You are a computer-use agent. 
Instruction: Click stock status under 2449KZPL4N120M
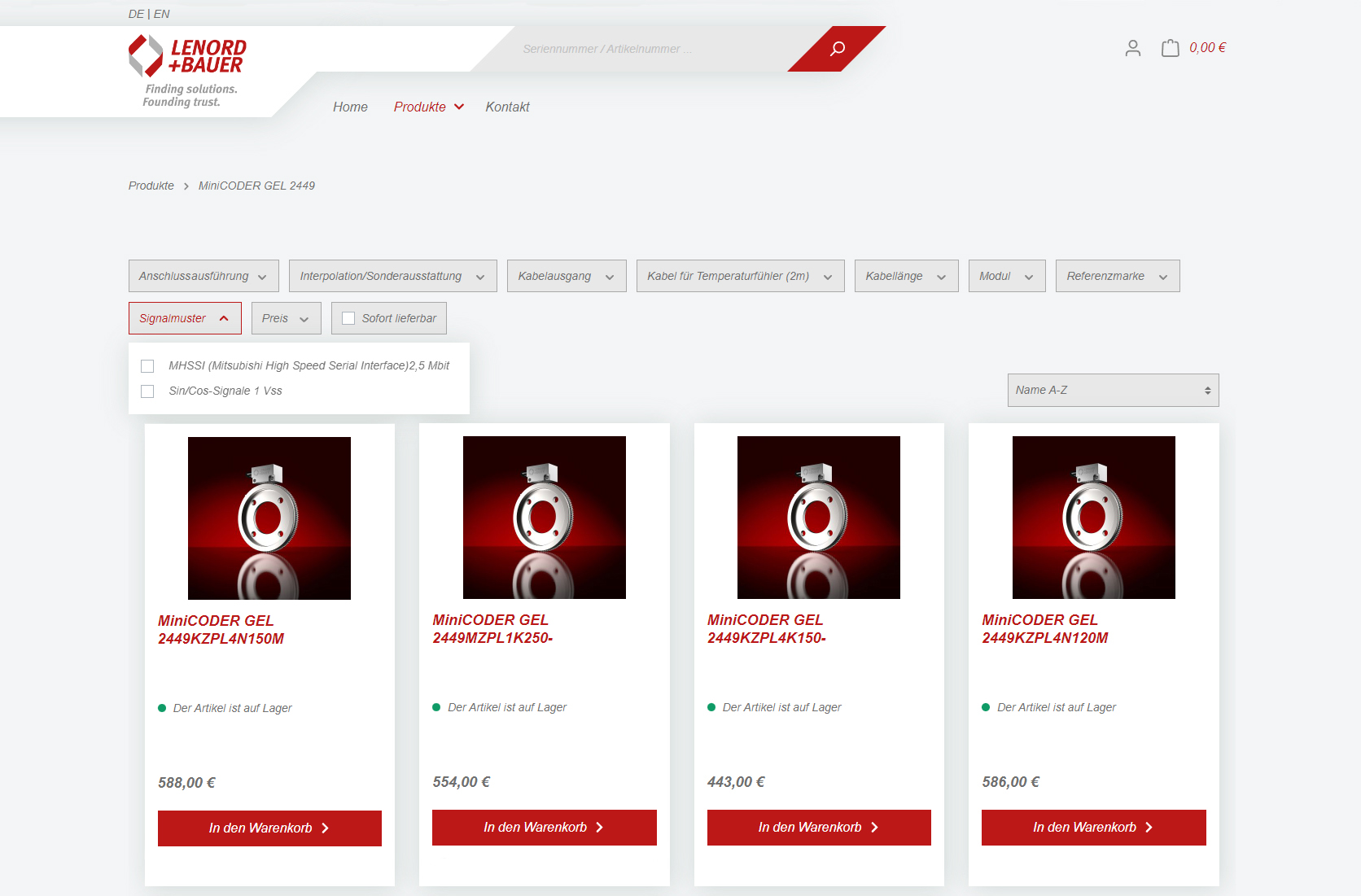click(1048, 707)
